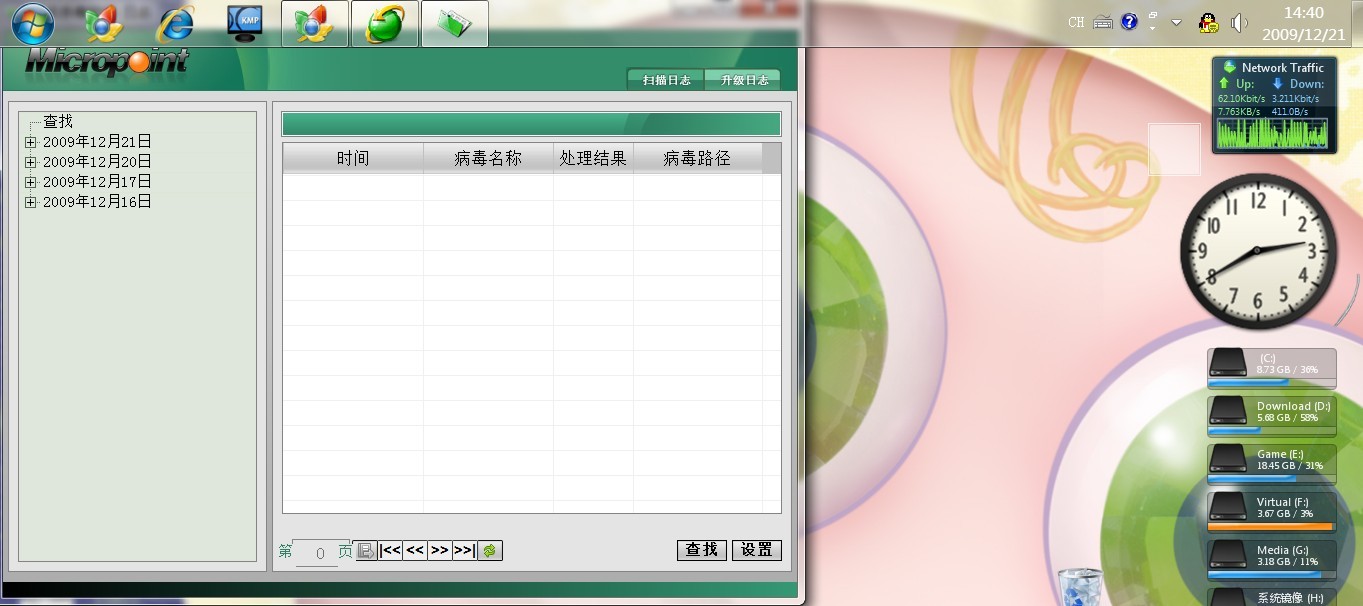
Task: Select 2009年12月21日 date label in tree
Action: coord(97,142)
